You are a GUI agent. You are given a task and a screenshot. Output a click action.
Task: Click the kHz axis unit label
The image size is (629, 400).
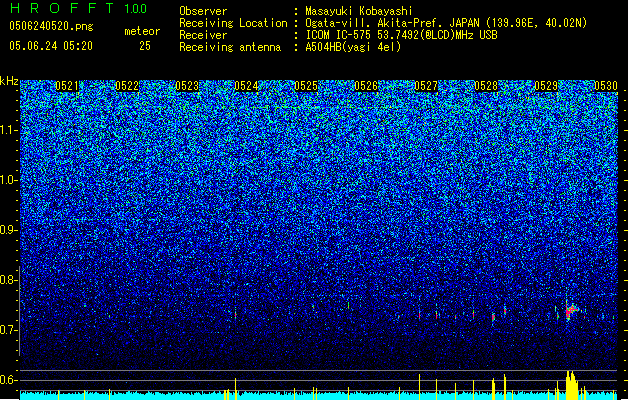9,81
